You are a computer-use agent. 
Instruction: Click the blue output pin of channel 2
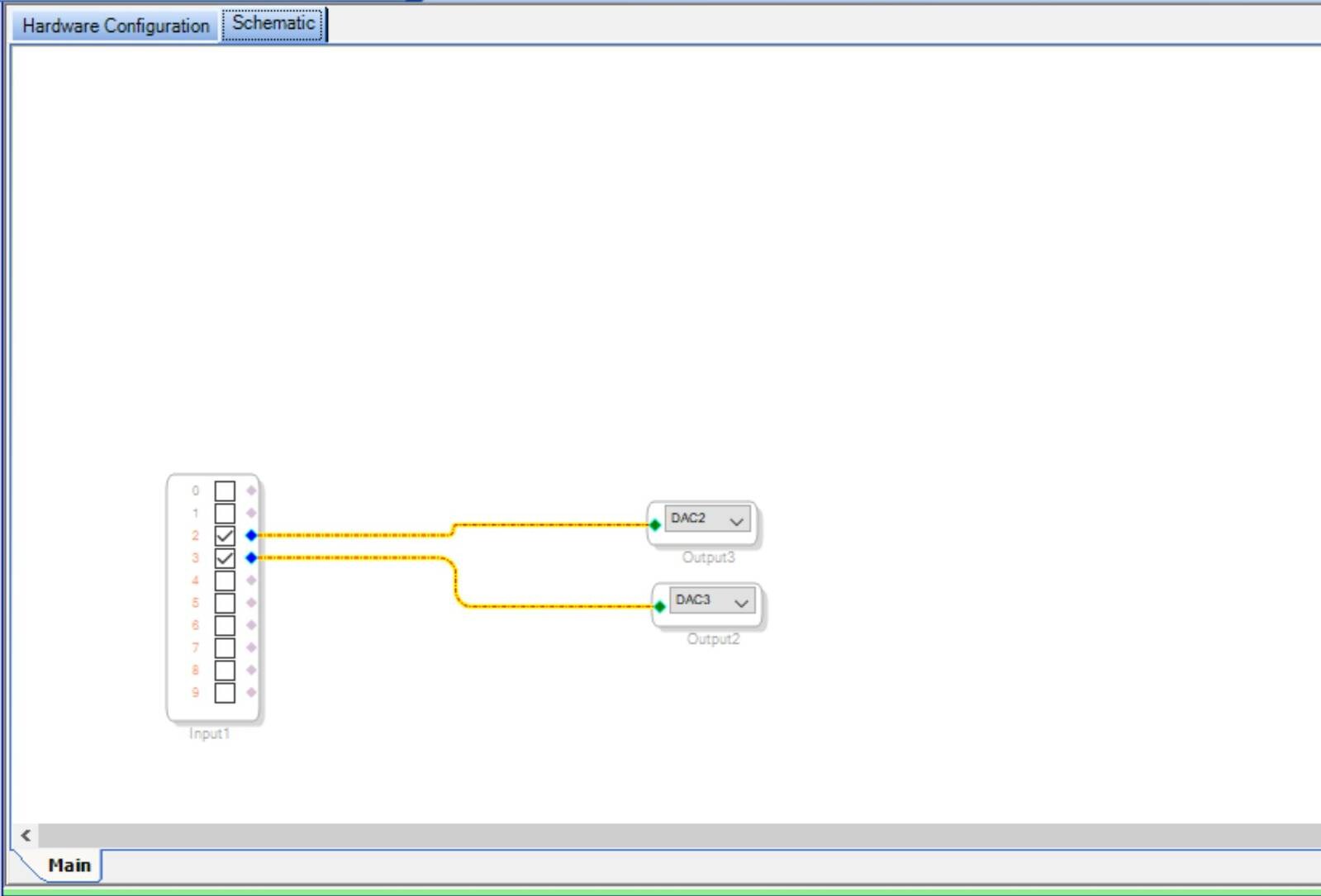[252, 535]
